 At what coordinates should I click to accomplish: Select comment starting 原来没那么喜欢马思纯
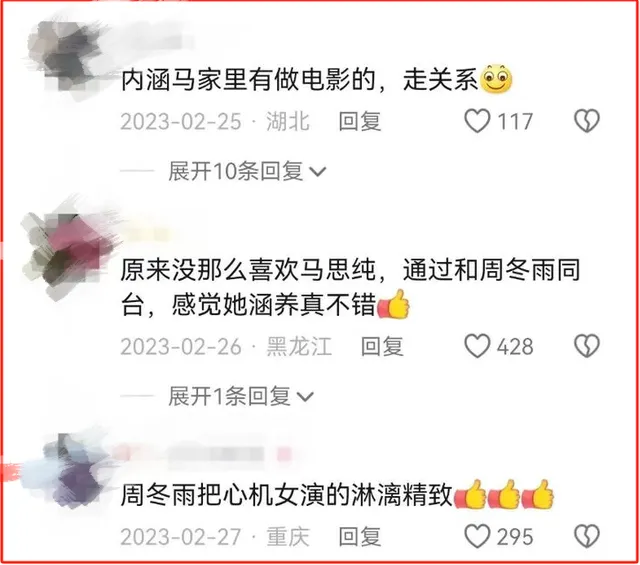pyautogui.click(x=350, y=287)
